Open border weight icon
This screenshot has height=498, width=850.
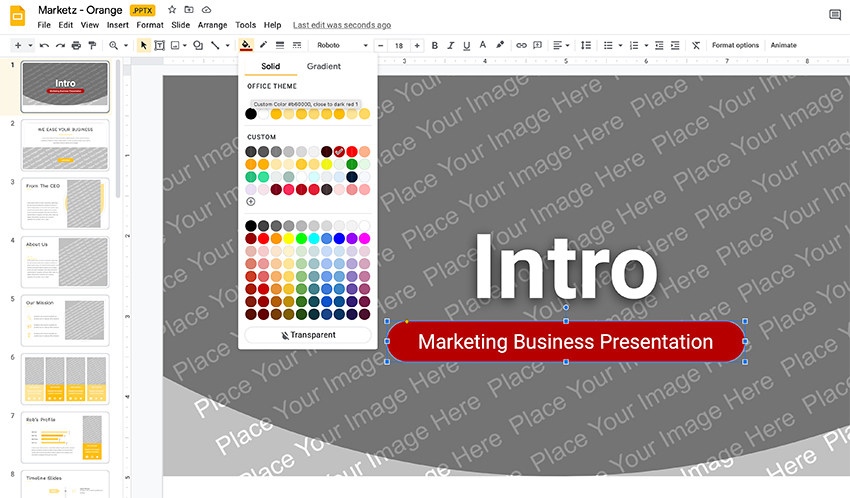(280, 46)
